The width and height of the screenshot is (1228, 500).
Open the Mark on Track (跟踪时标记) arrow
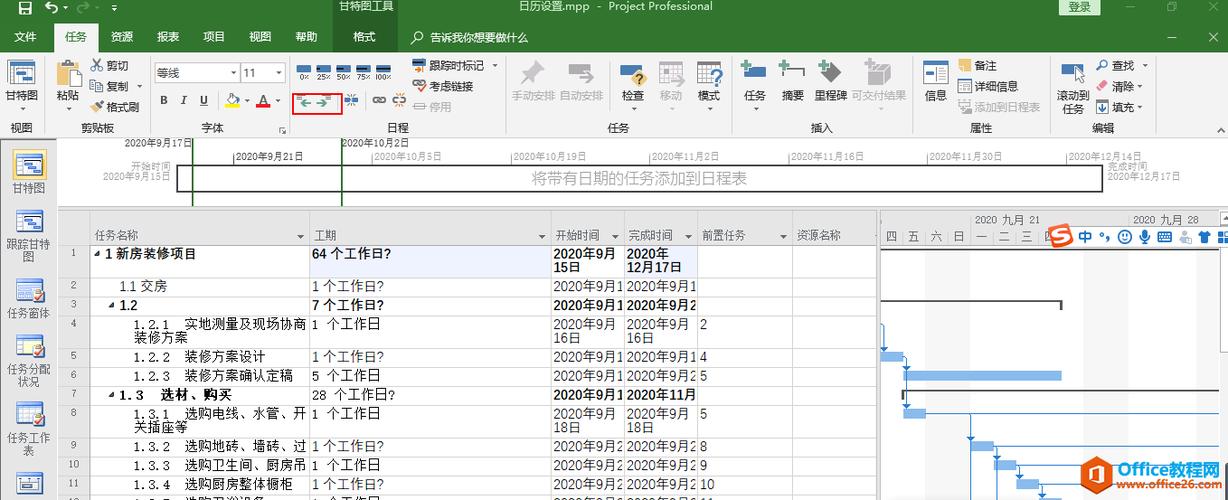(x=494, y=66)
